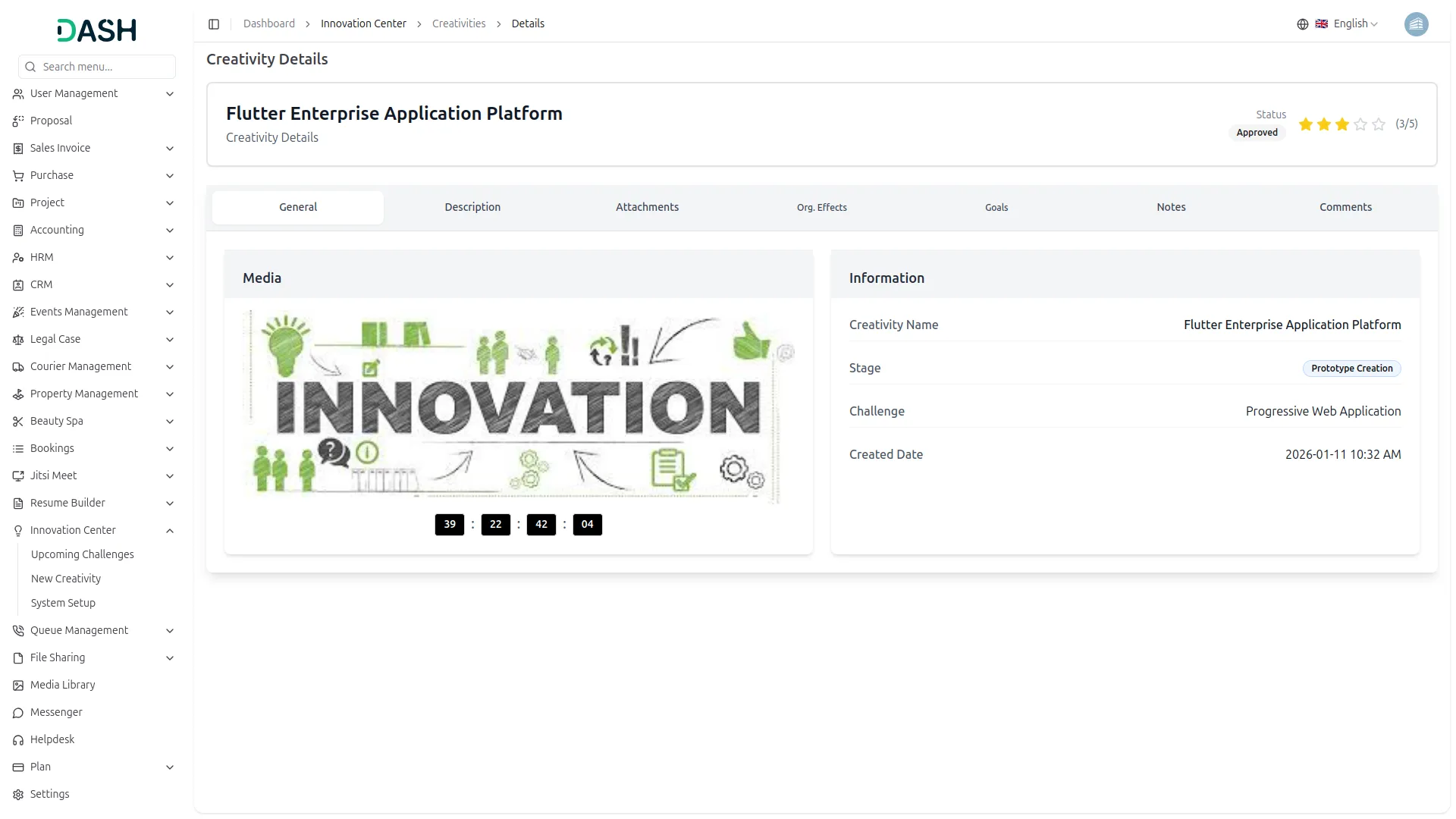1456x819 pixels.
Task: Collapse the Innovation Center section
Action: pos(169,530)
